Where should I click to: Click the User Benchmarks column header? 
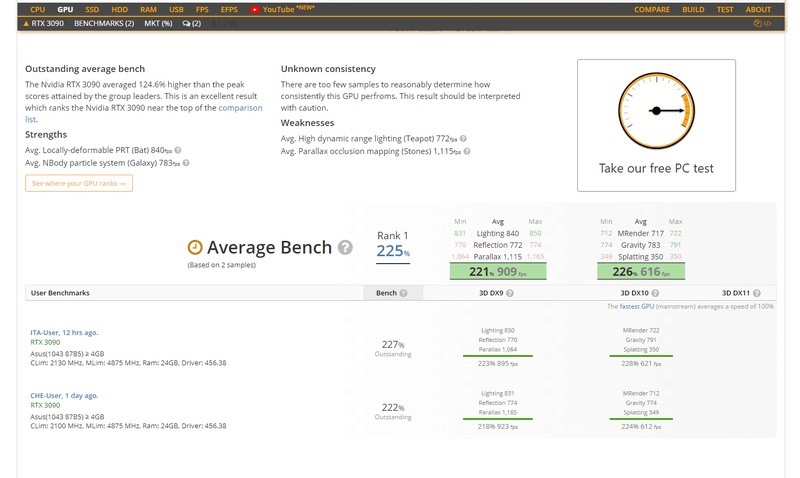(60, 293)
